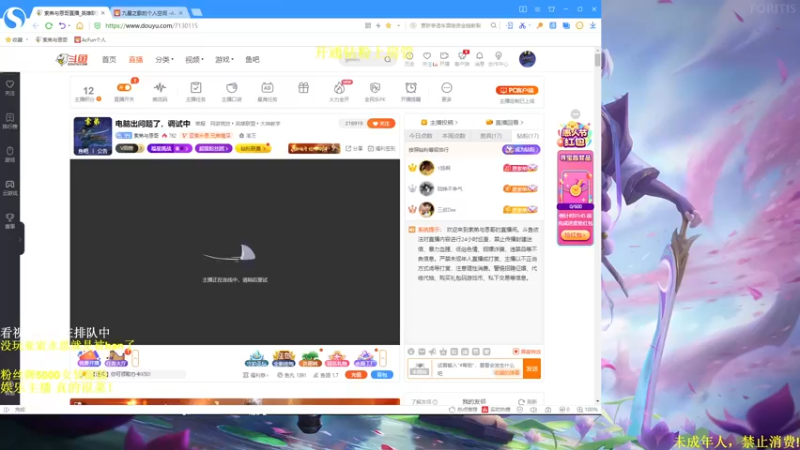Click the orange 充值 recharge button

pos(356,374)
